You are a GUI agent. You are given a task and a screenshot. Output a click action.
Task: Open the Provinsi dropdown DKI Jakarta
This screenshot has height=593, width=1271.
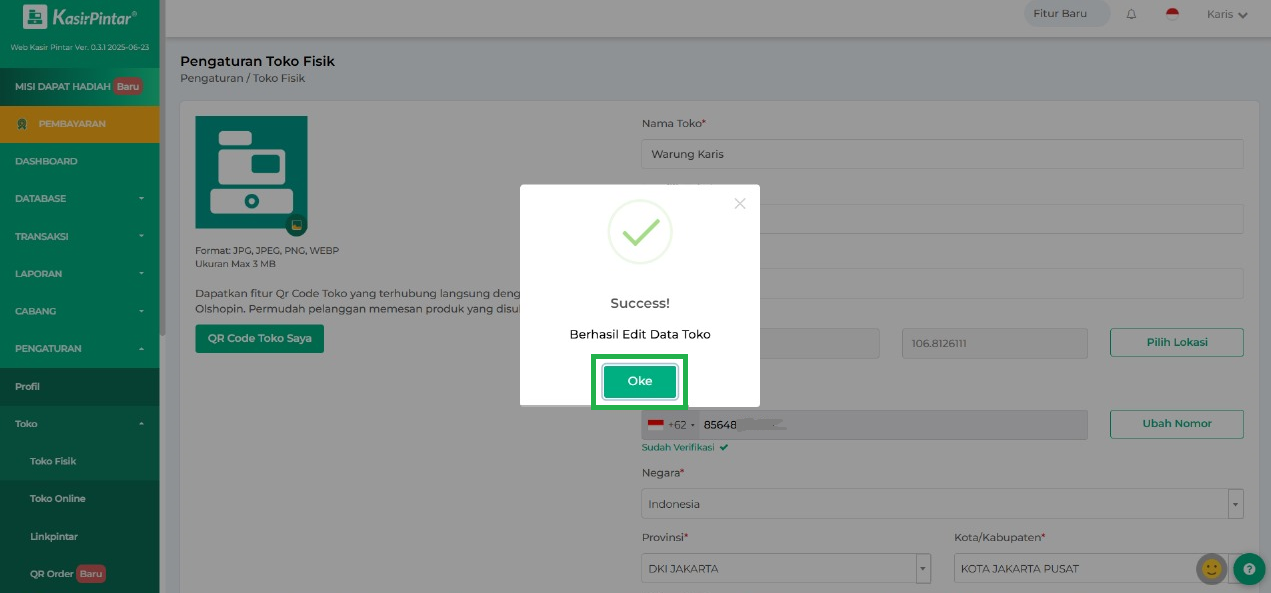coord(785,569)
